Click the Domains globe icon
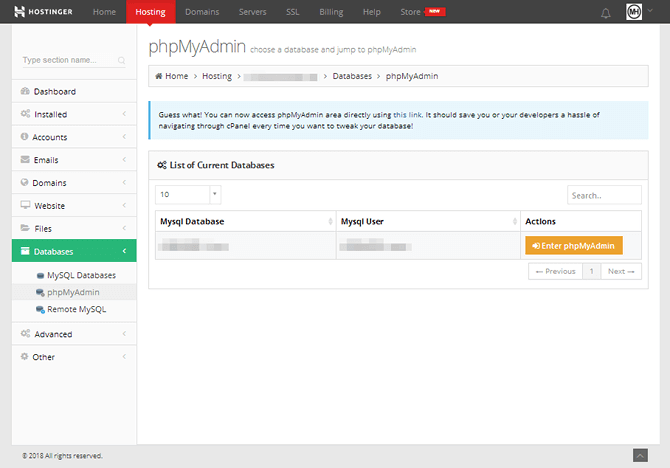 pyautogui.click(x=24, y=182)
